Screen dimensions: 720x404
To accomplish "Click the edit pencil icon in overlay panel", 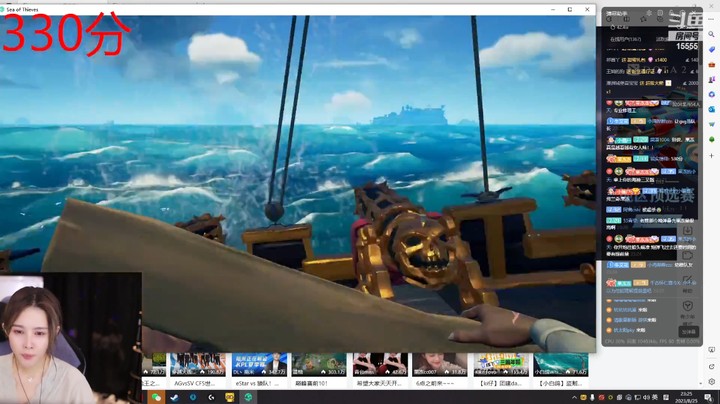I will [x=687, y=281].
